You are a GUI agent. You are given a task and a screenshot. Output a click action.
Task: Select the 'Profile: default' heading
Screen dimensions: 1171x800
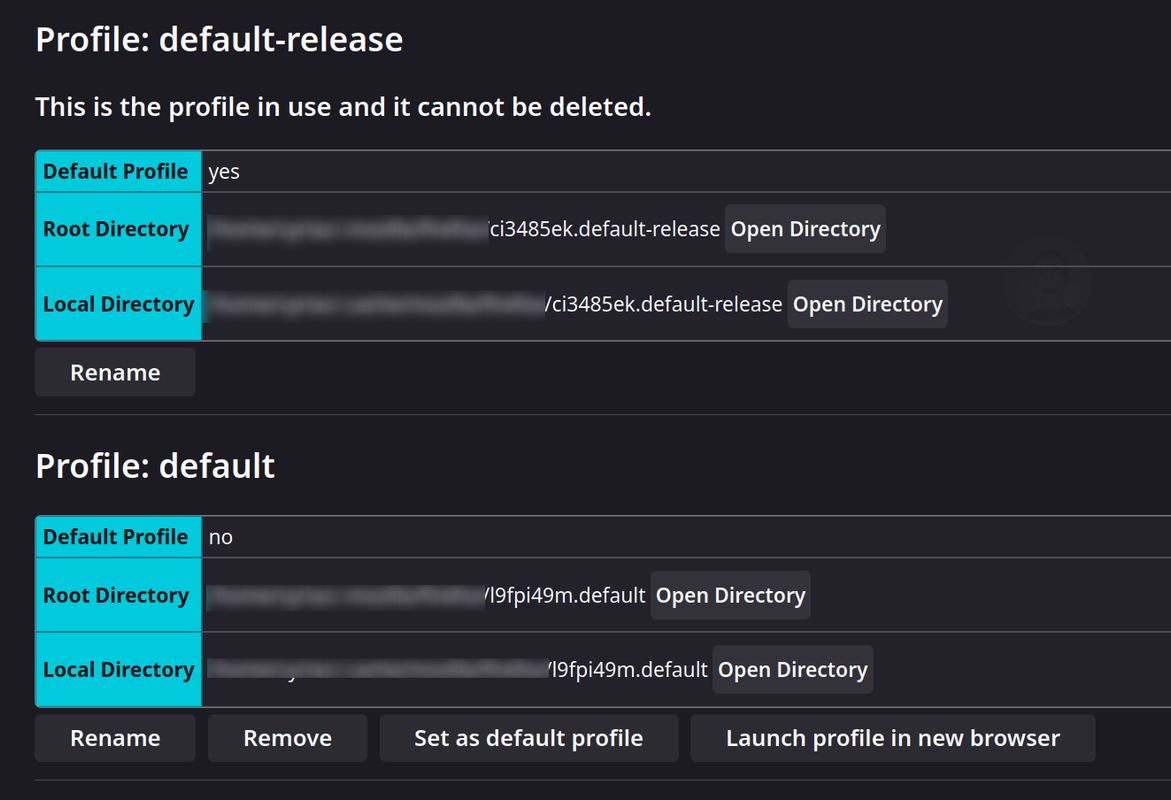[155, 465]
